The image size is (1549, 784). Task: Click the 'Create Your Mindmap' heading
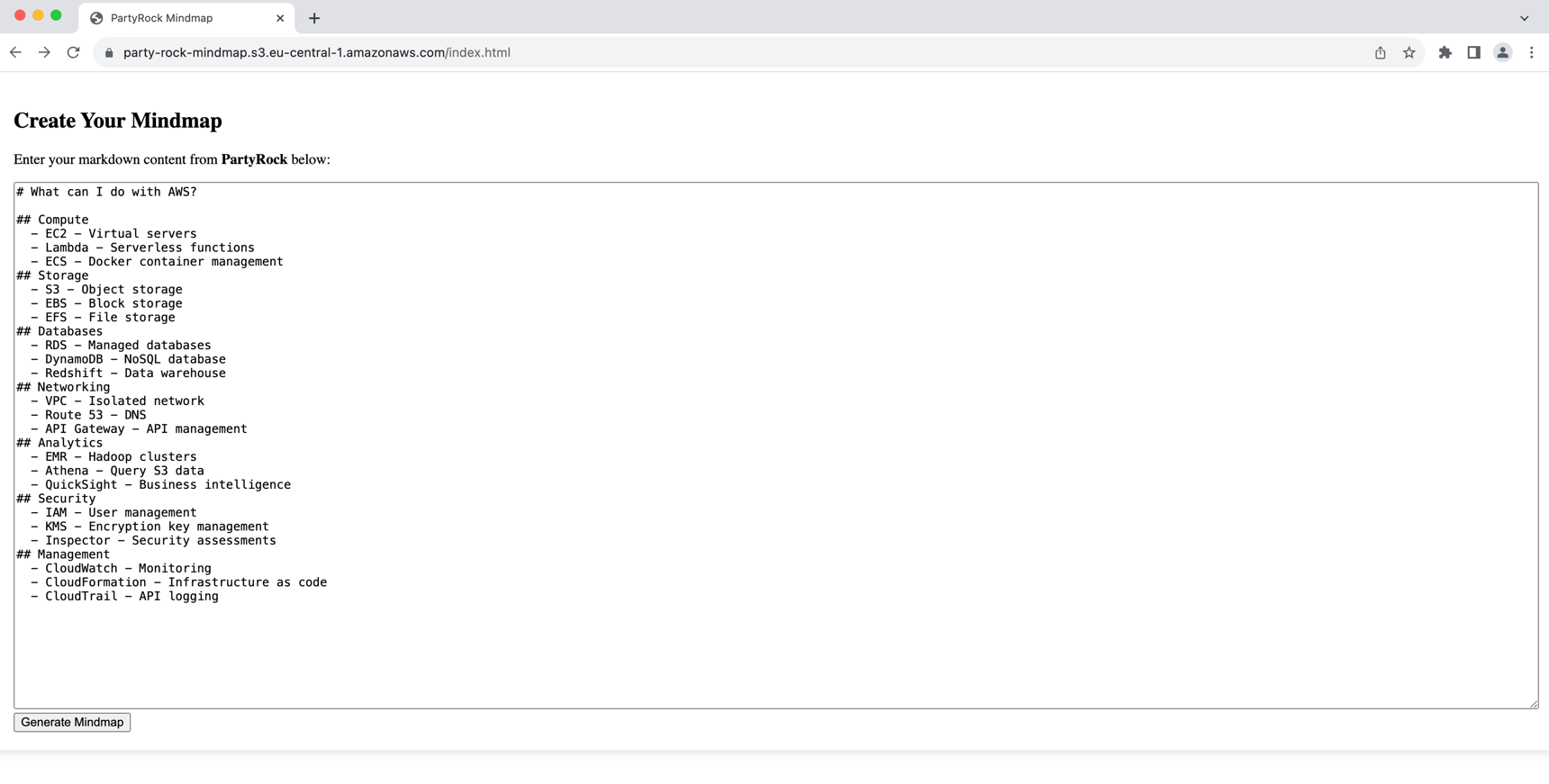(x=118, y=121)
